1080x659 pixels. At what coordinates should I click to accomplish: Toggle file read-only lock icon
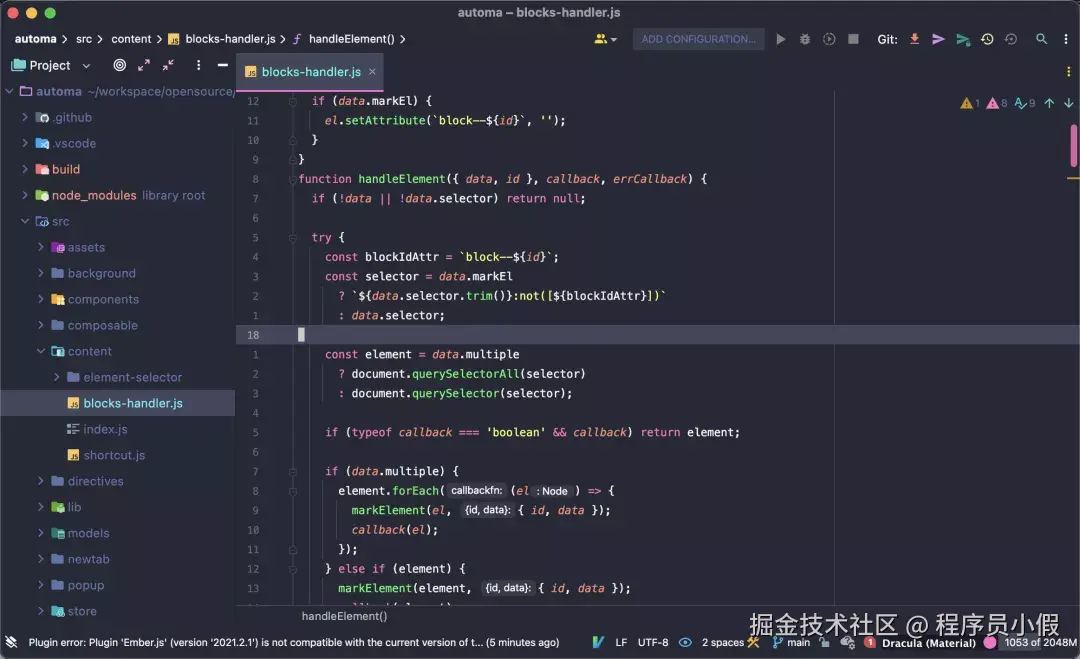pyautogui.click(x=824, y=642)
